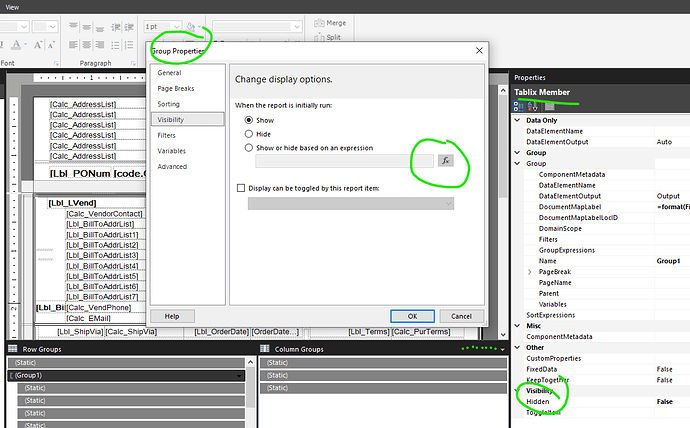Select the (Group1) row group

coord(125,376)
